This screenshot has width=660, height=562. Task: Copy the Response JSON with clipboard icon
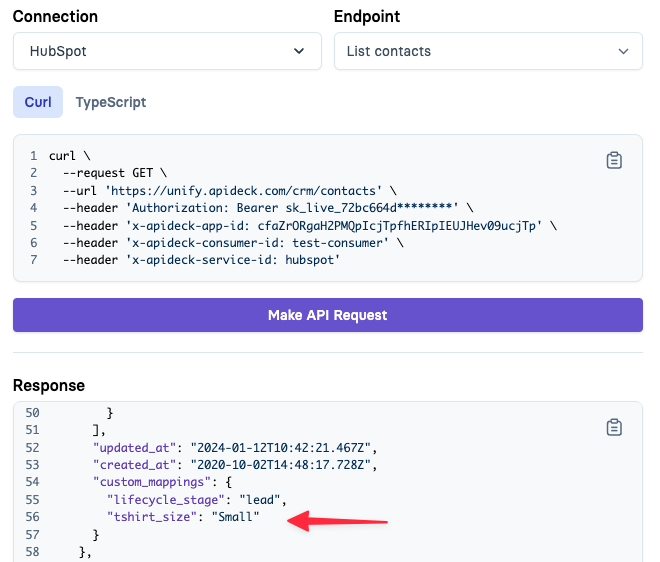coord(614,427)
